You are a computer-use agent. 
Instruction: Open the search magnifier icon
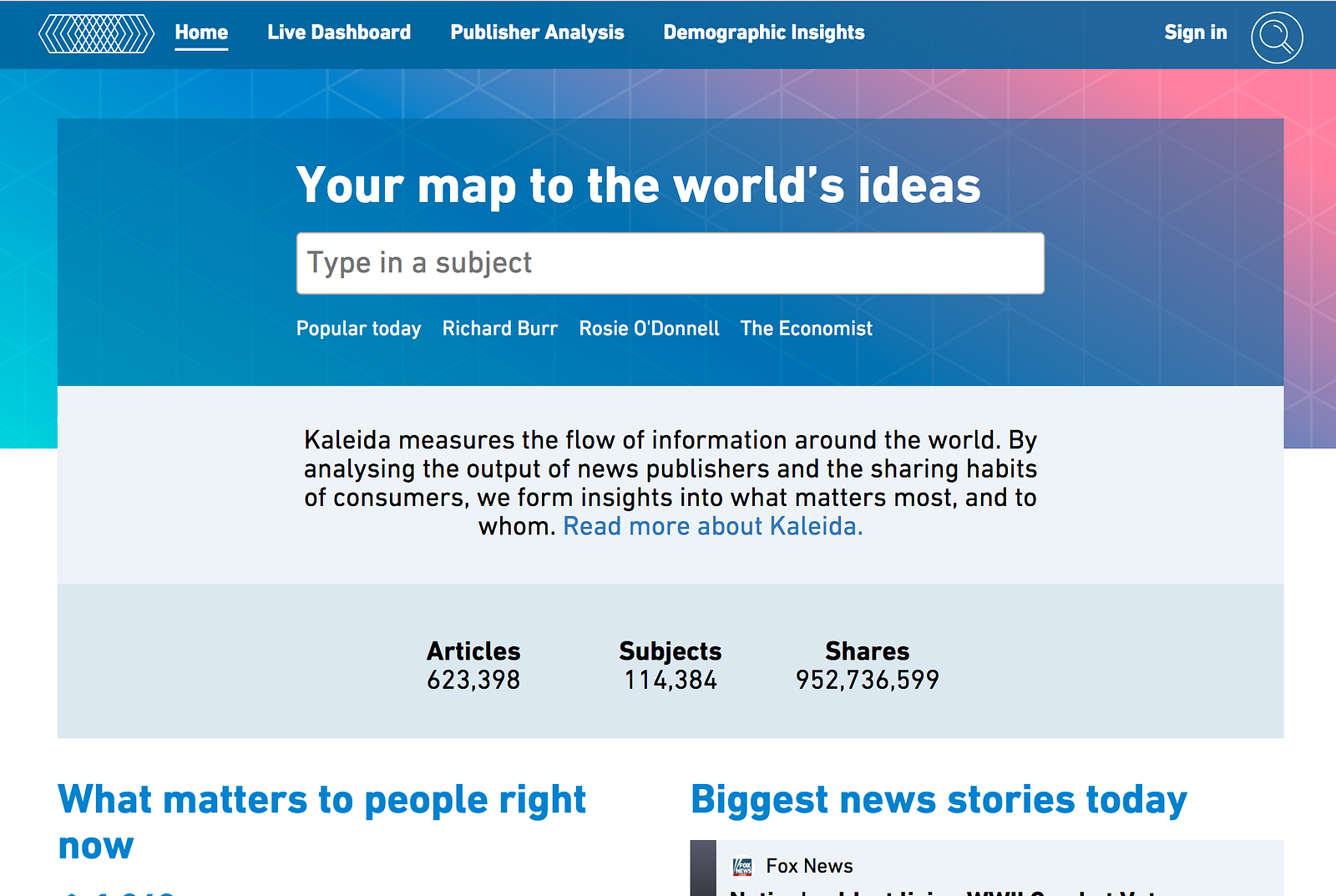coord(1277,37)
